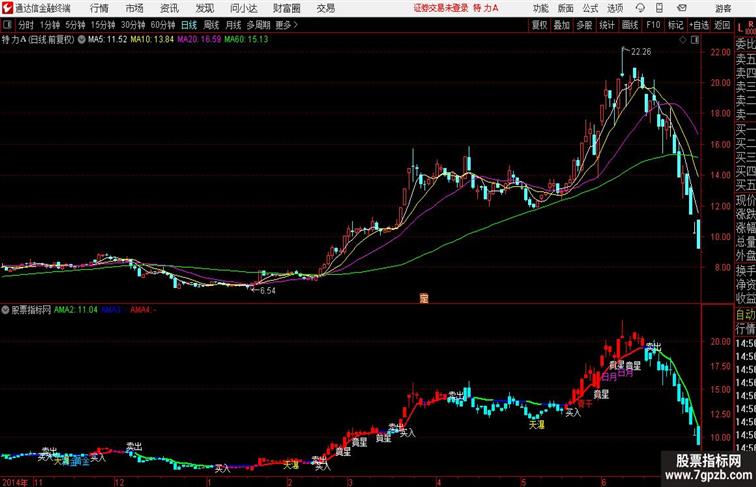Switch to the 60分钟 period tab
This screenshot has height=487, width=756.
click(x=163, y=25)
